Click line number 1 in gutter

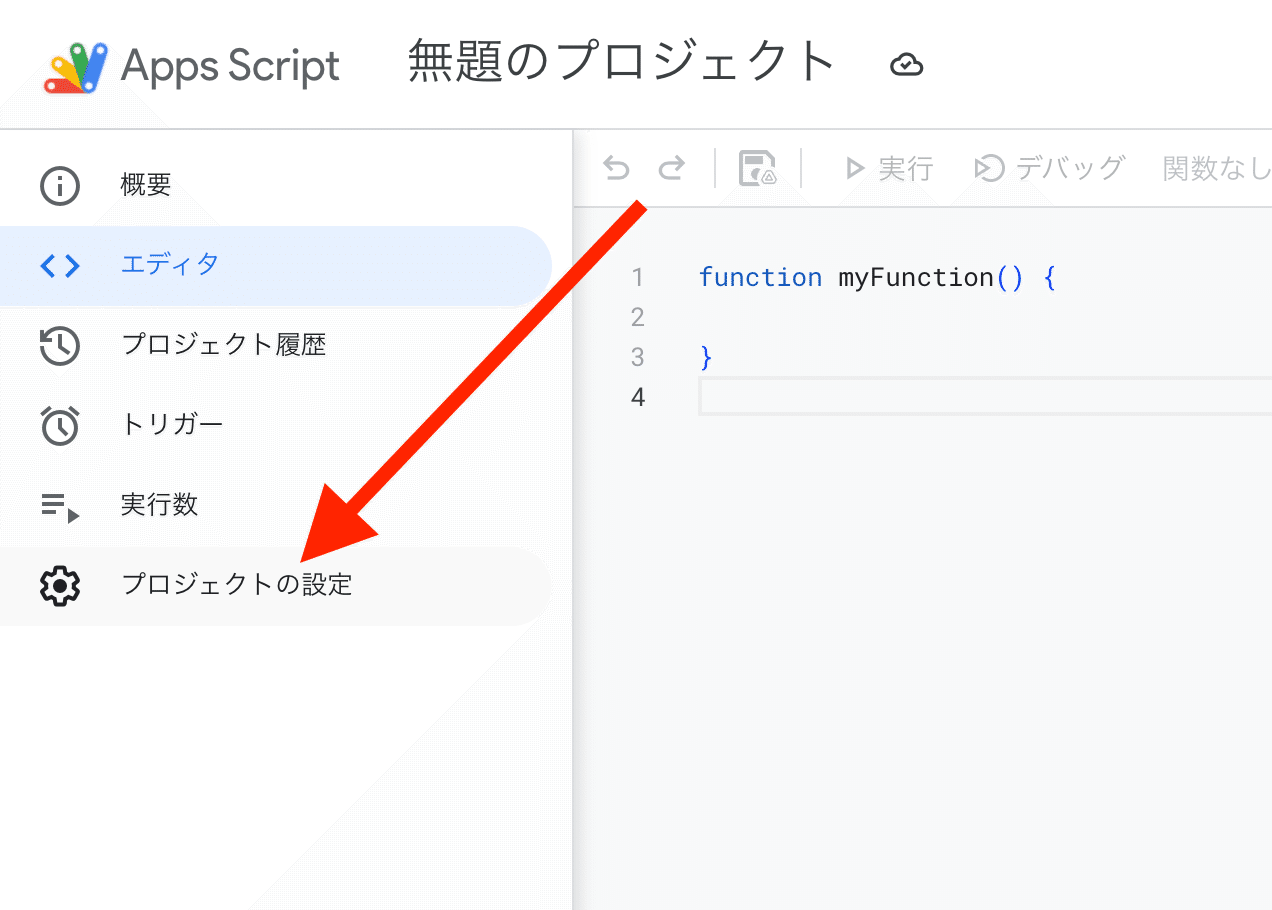(x=637, y=277)
